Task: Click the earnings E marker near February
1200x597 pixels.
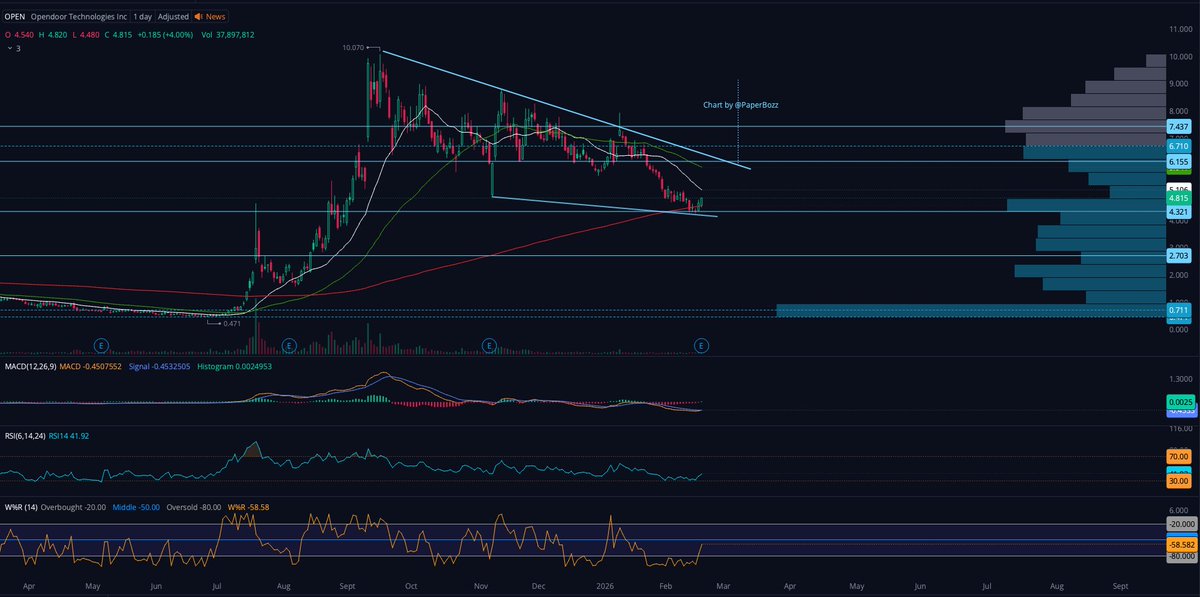Action: click(702, 343)
